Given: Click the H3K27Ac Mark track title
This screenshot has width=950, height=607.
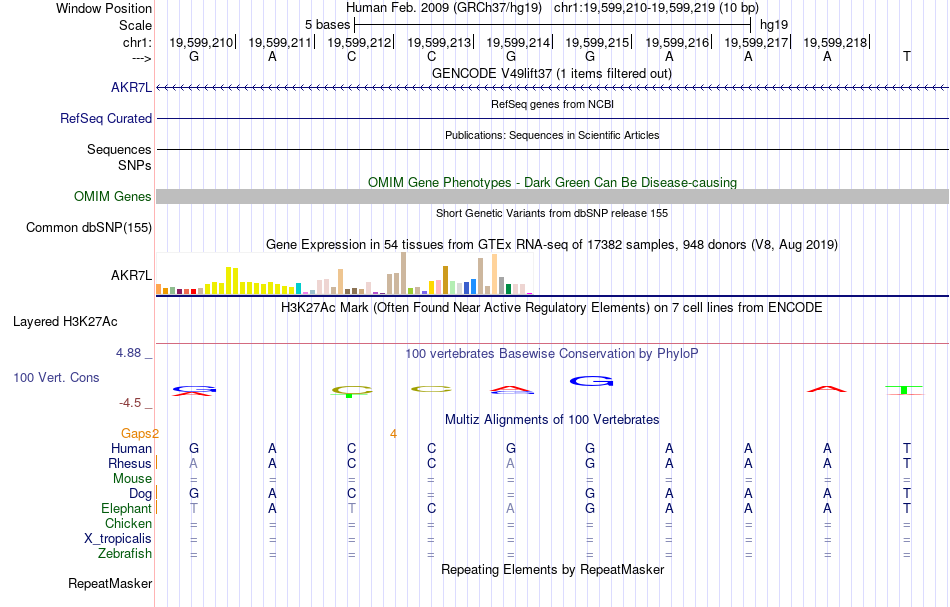Looking at the screenshot, I should coord(551,308).
